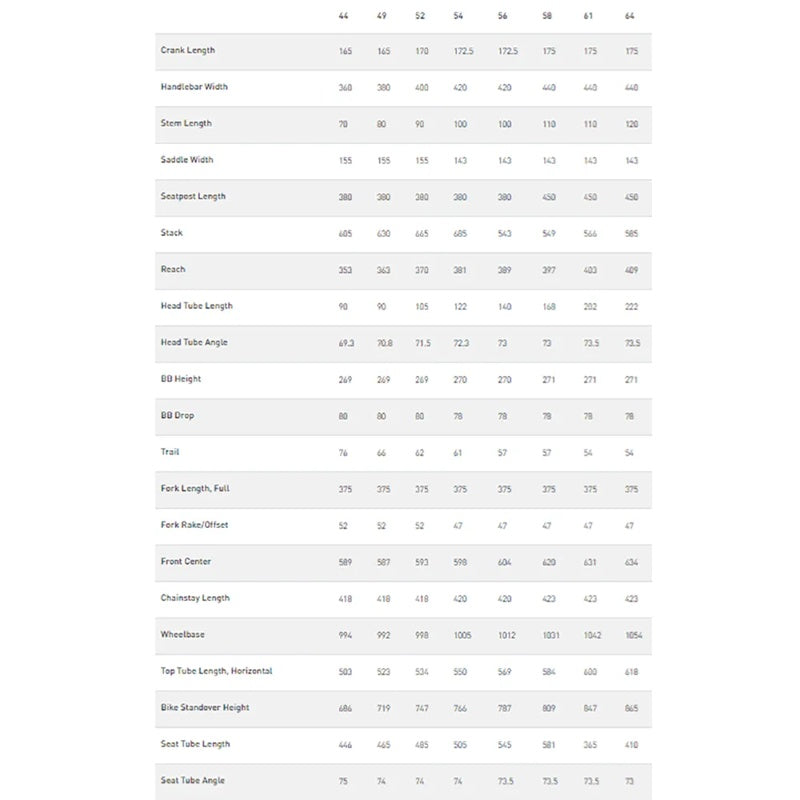Click the Seat Tube Angle label
This screenshot has height=800, width=800.
(x=192, y=781)
